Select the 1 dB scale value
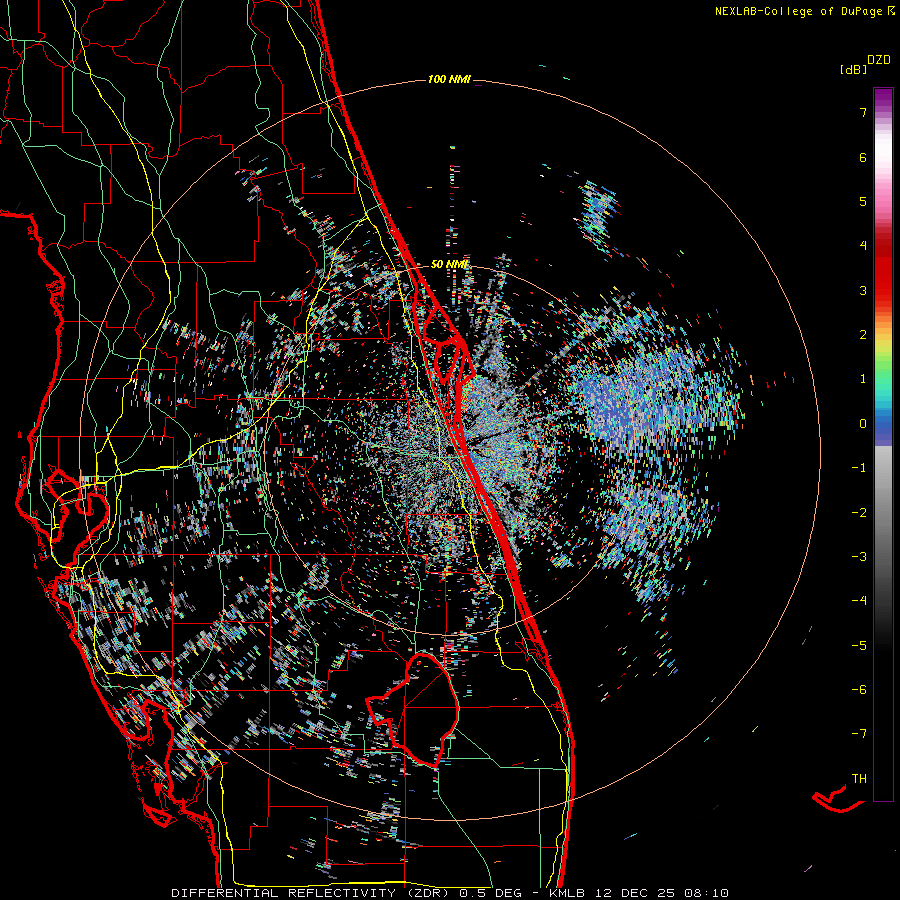Screen dimensions: 900x900 point(863,379)
